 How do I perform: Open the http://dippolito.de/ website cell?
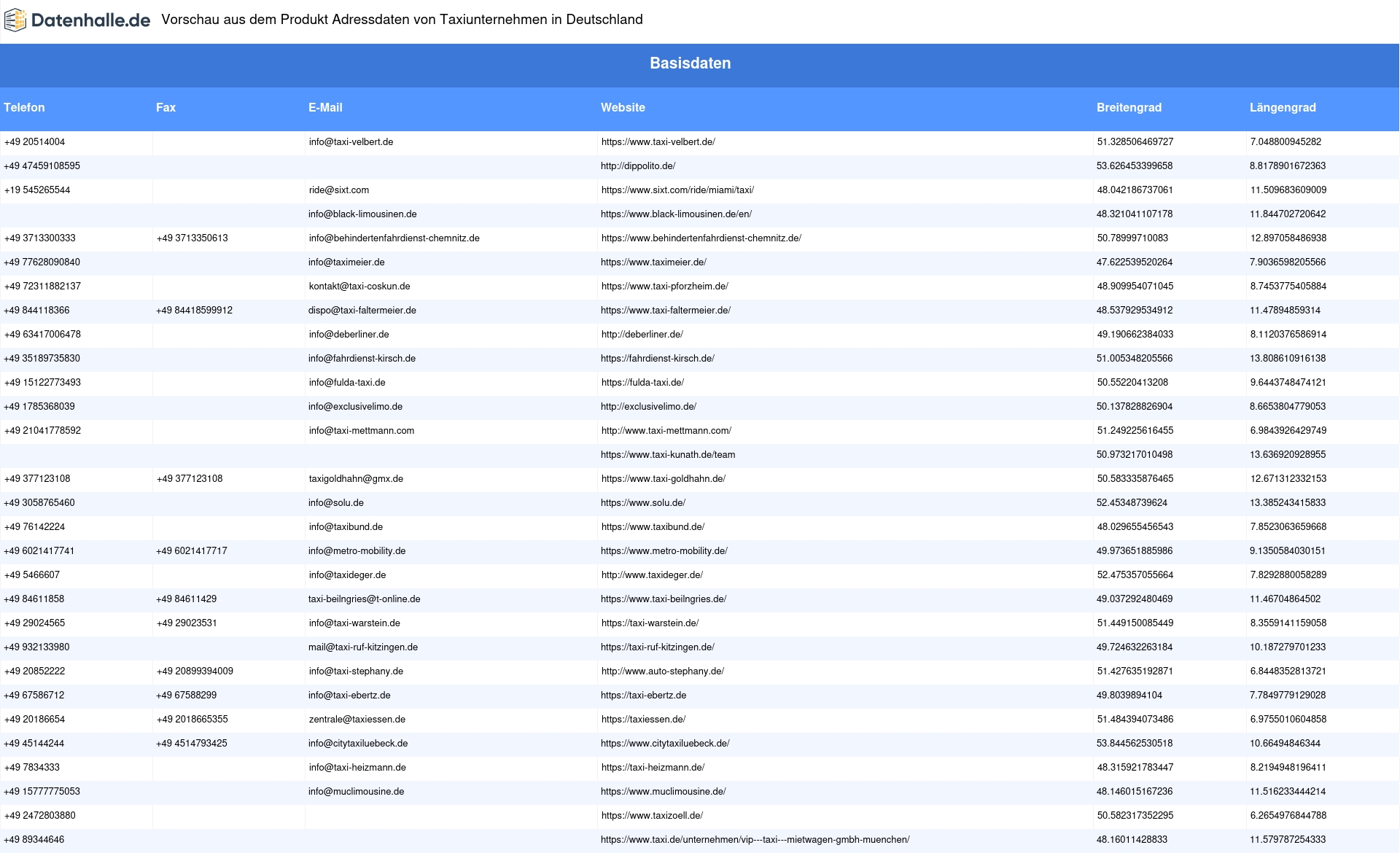(638, 166)
